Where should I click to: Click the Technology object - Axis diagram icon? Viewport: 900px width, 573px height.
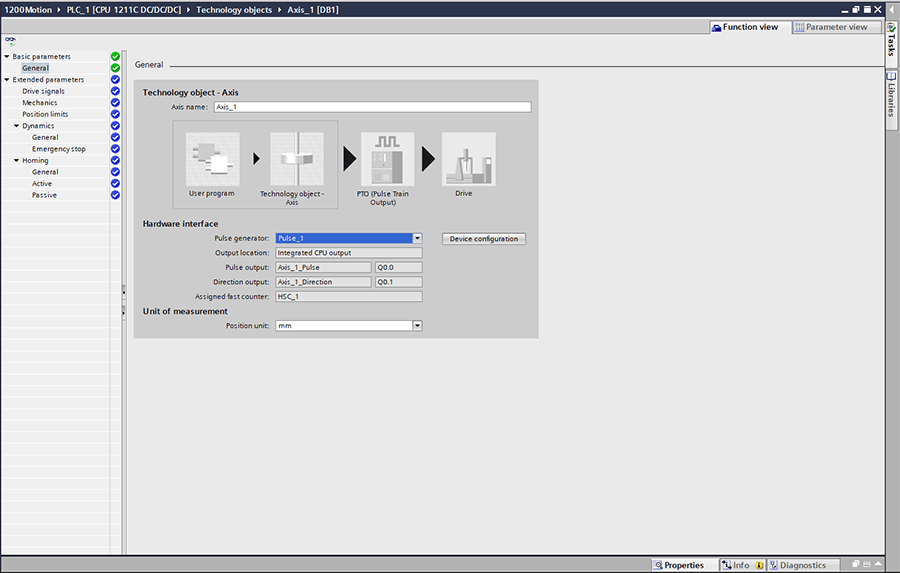coord(297,159)
